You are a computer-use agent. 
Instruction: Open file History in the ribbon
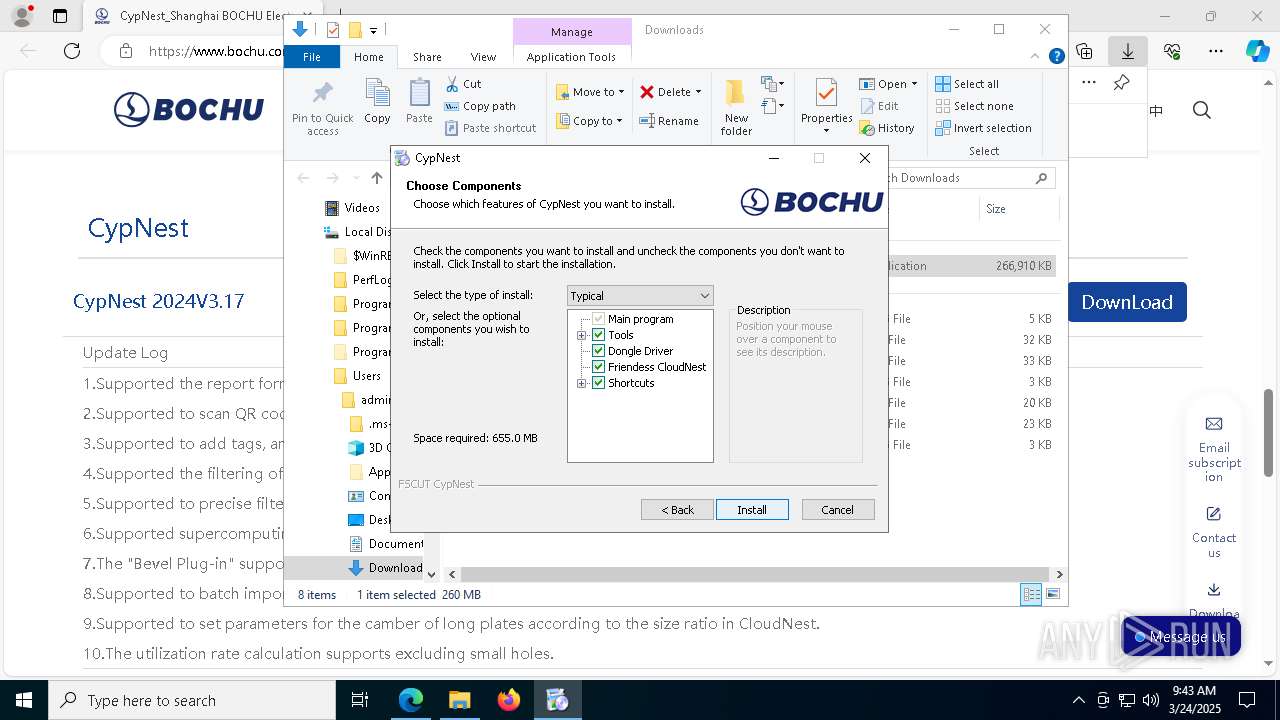[887, 128]
